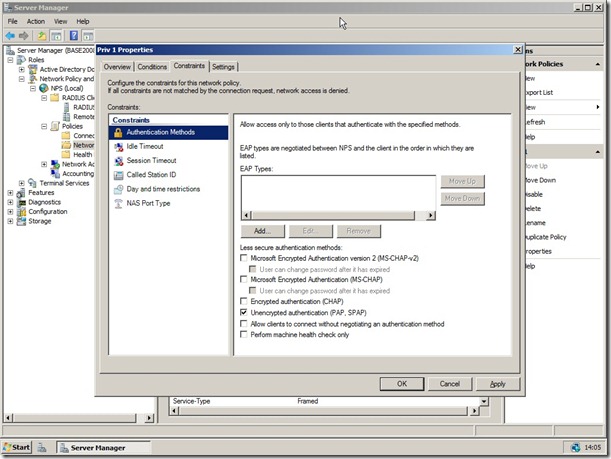Switch to the Overview tab
The width and height of the screenshot is (611, 459).
(x=117, y=67)
